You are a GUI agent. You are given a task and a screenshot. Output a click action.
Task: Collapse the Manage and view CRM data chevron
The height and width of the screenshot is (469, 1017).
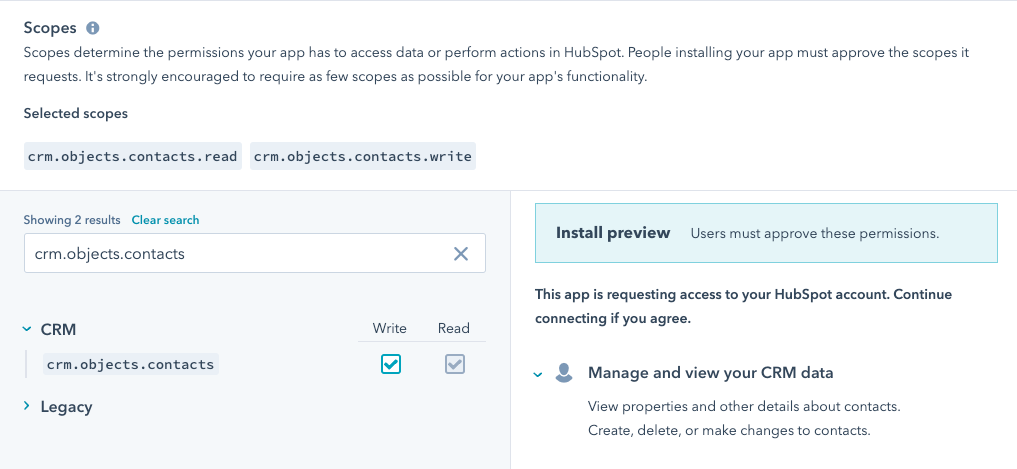tap(538, 374)
